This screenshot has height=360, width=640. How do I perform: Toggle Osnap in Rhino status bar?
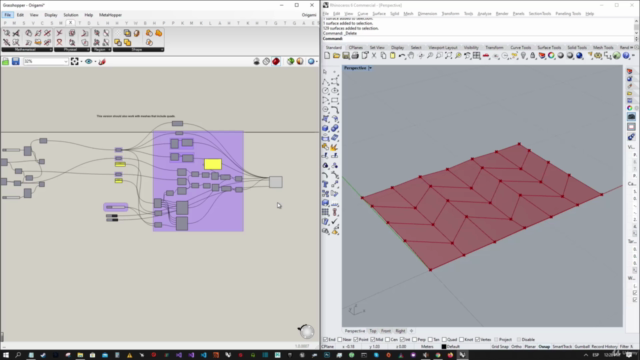pos(544,347)
